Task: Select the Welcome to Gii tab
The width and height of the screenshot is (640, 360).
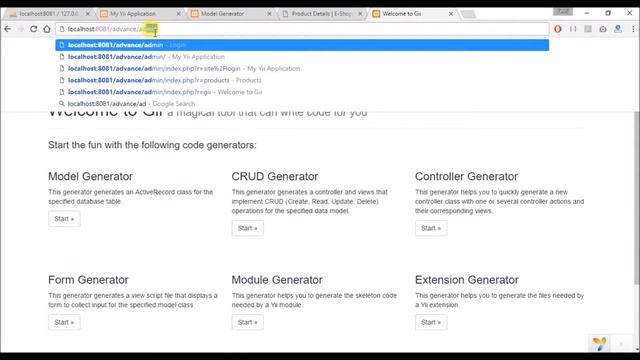Action: pos(412,14)
